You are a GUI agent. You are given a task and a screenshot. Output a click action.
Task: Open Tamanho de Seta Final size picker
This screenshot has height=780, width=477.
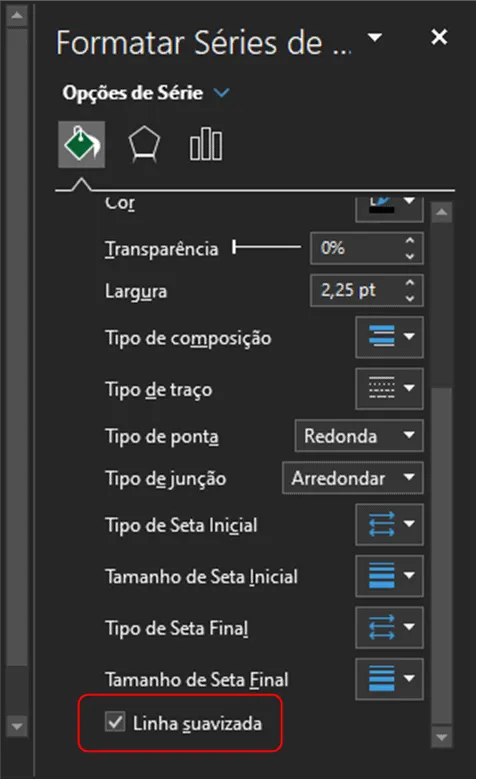[389, 679]
